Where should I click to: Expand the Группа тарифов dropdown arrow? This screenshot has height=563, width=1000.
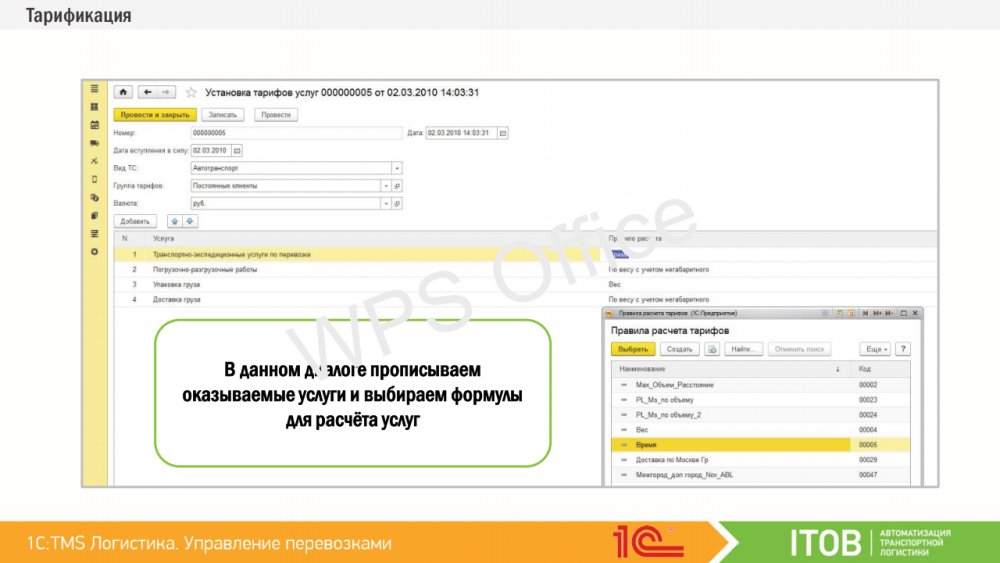pos(385,186)
